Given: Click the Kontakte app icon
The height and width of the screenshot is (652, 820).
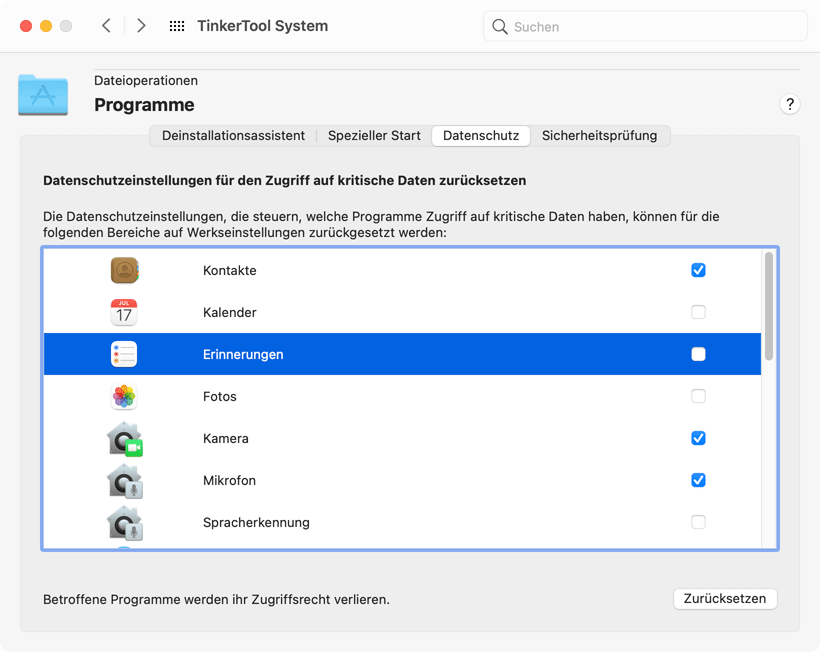Looking at the screenshot, I should click(x=124, y=270).
